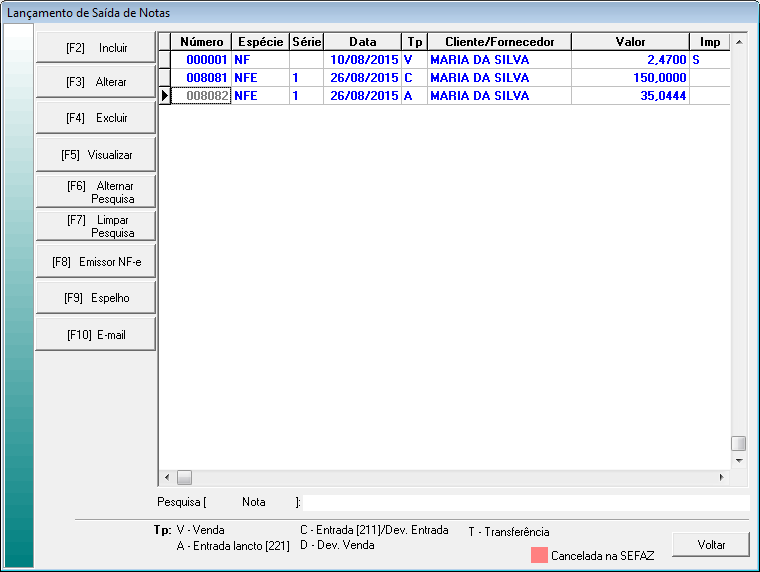760x572 pixels.
Task: Click the Voltar button
Action: 710,545
